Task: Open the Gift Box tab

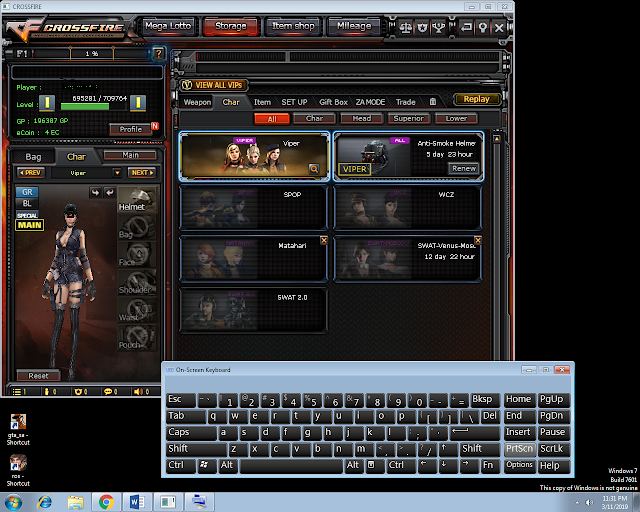Action: click(333, 102)
